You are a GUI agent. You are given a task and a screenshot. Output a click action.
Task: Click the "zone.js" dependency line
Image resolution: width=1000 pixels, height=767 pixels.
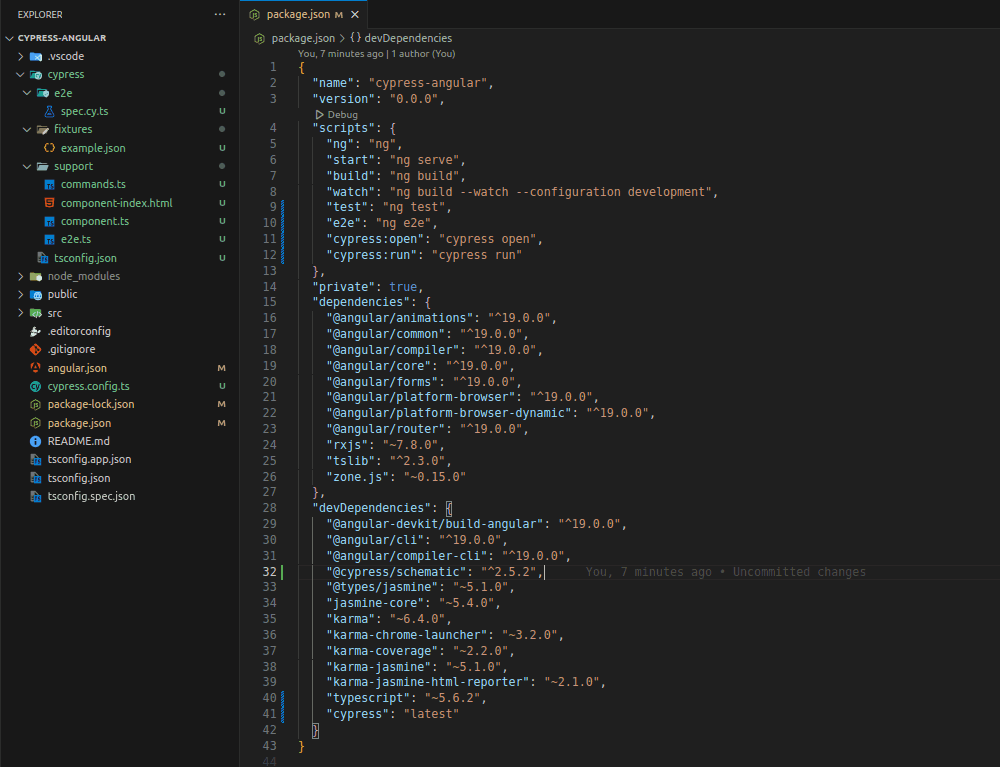[x=396, y=477]
